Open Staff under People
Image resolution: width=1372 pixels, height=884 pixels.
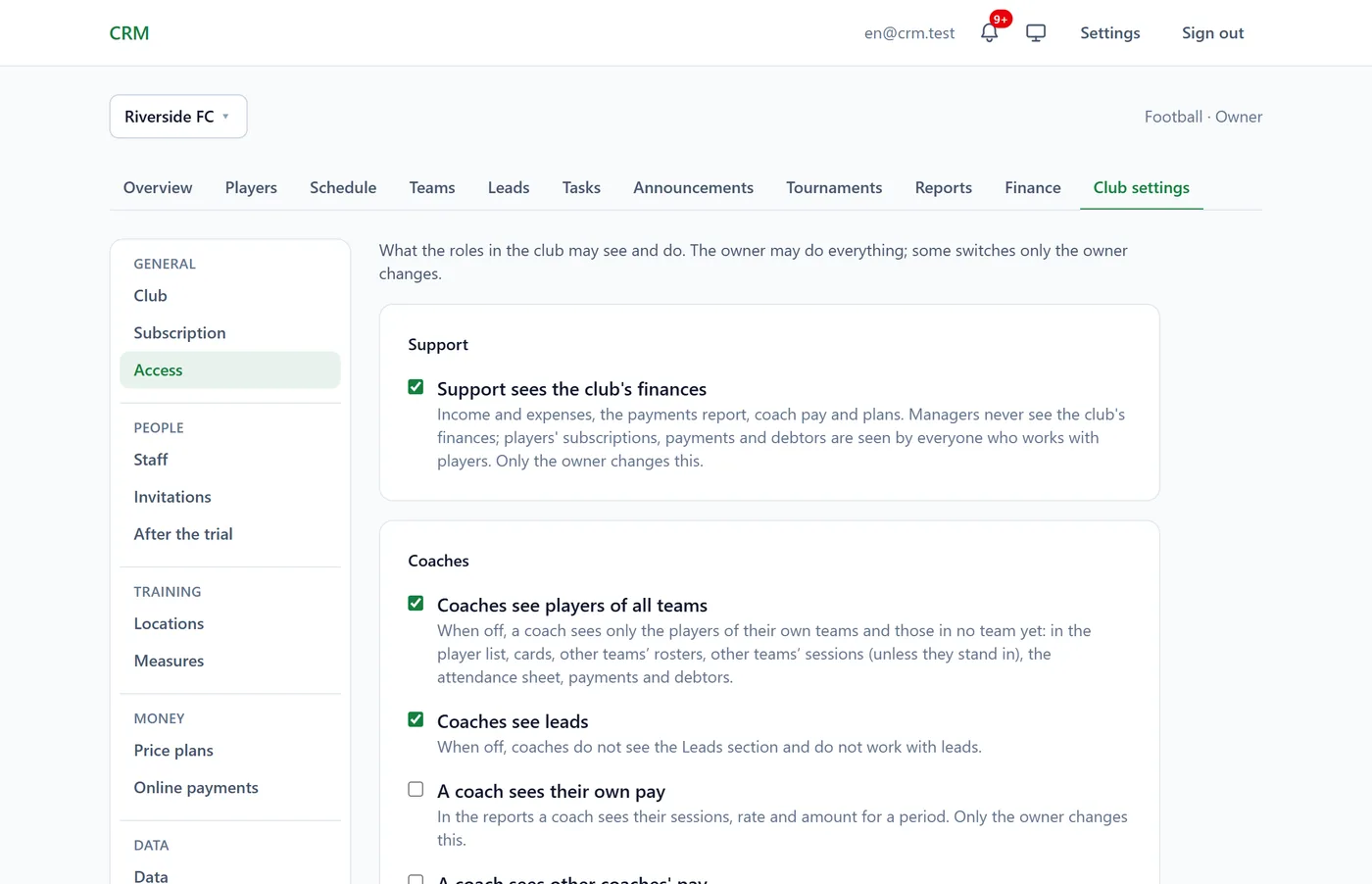point(230,460)
